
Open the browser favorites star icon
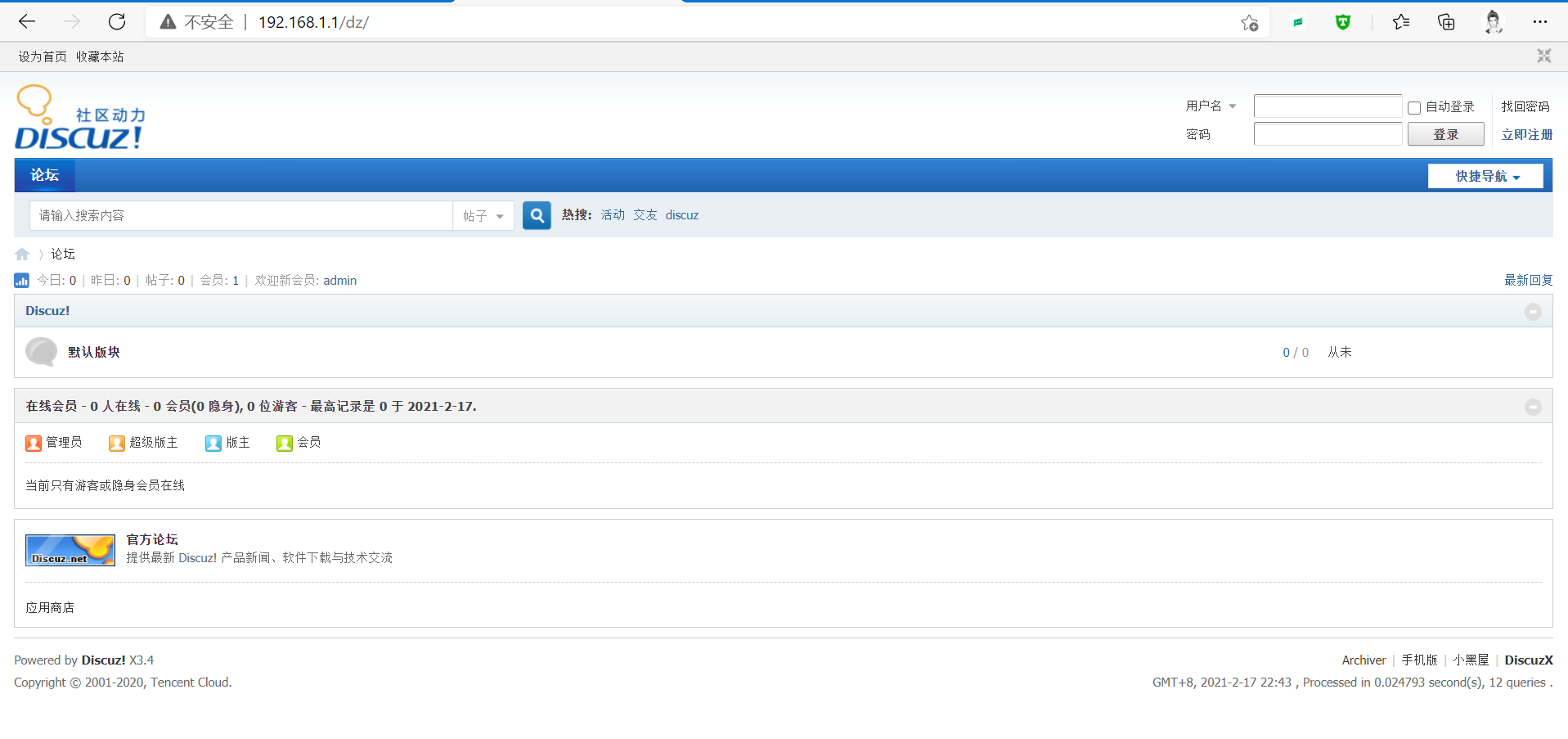1400,22
